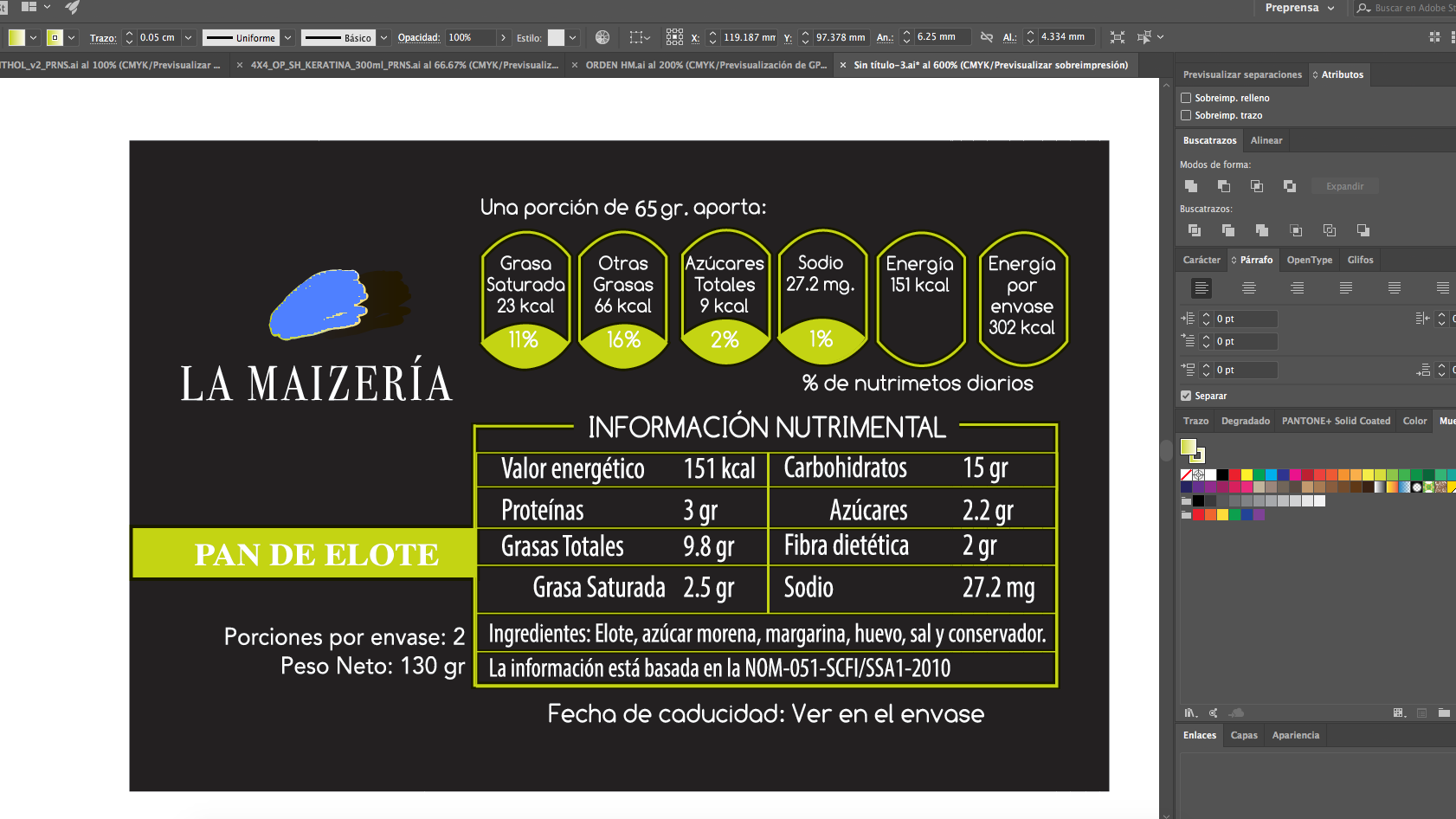The image size is (1456, 819).
Task: Justify paragraph with last line centered
Action: point(1395,288)
